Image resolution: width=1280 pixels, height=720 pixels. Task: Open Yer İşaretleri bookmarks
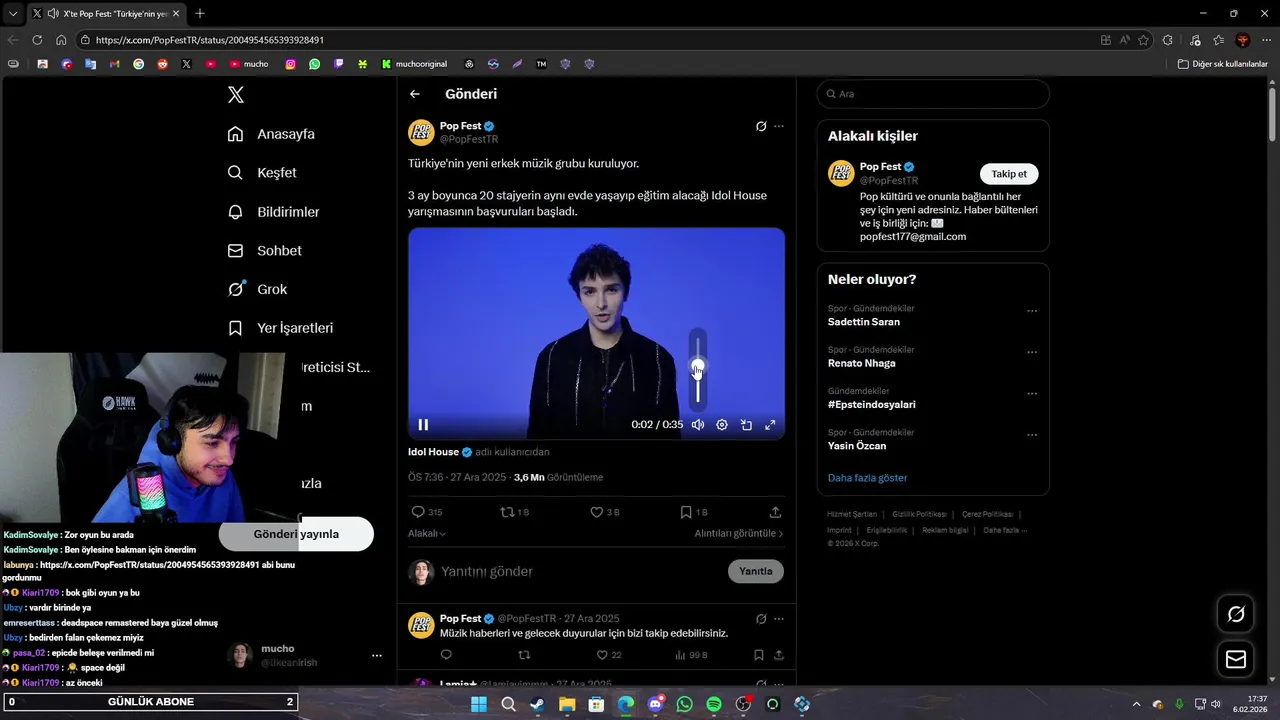click(280, 328)
